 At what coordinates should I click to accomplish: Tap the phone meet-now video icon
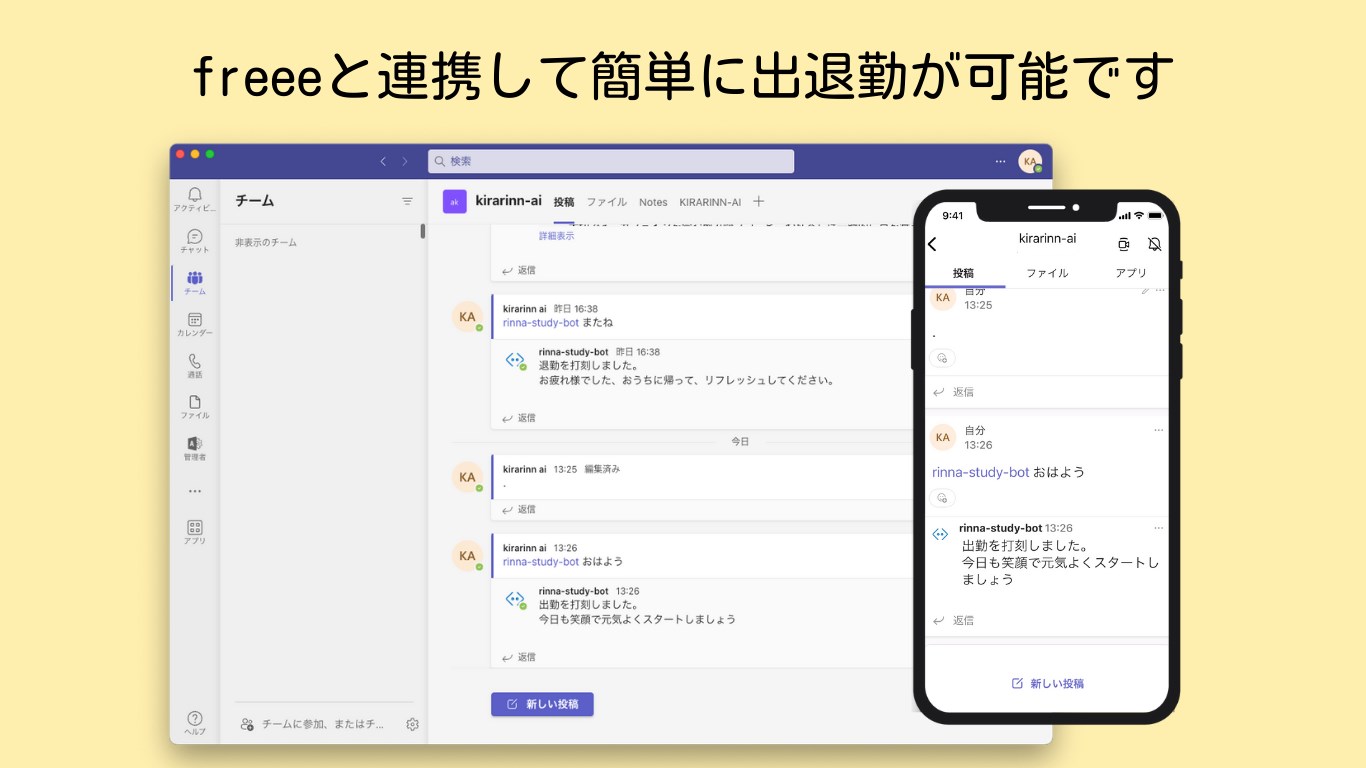(x=1124, y=244)
